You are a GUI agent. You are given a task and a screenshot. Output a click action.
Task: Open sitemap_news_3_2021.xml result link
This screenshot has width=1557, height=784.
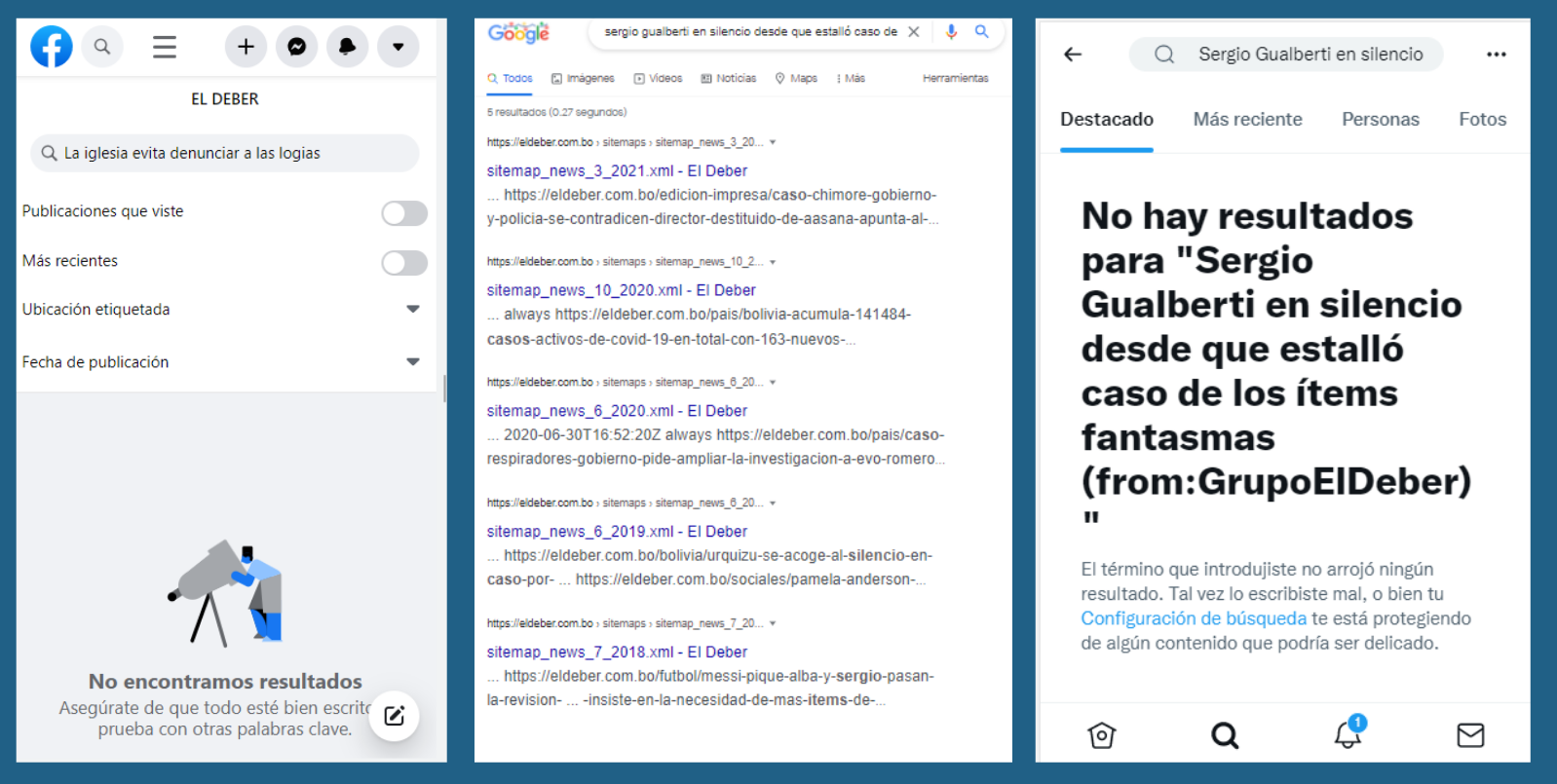617,170
